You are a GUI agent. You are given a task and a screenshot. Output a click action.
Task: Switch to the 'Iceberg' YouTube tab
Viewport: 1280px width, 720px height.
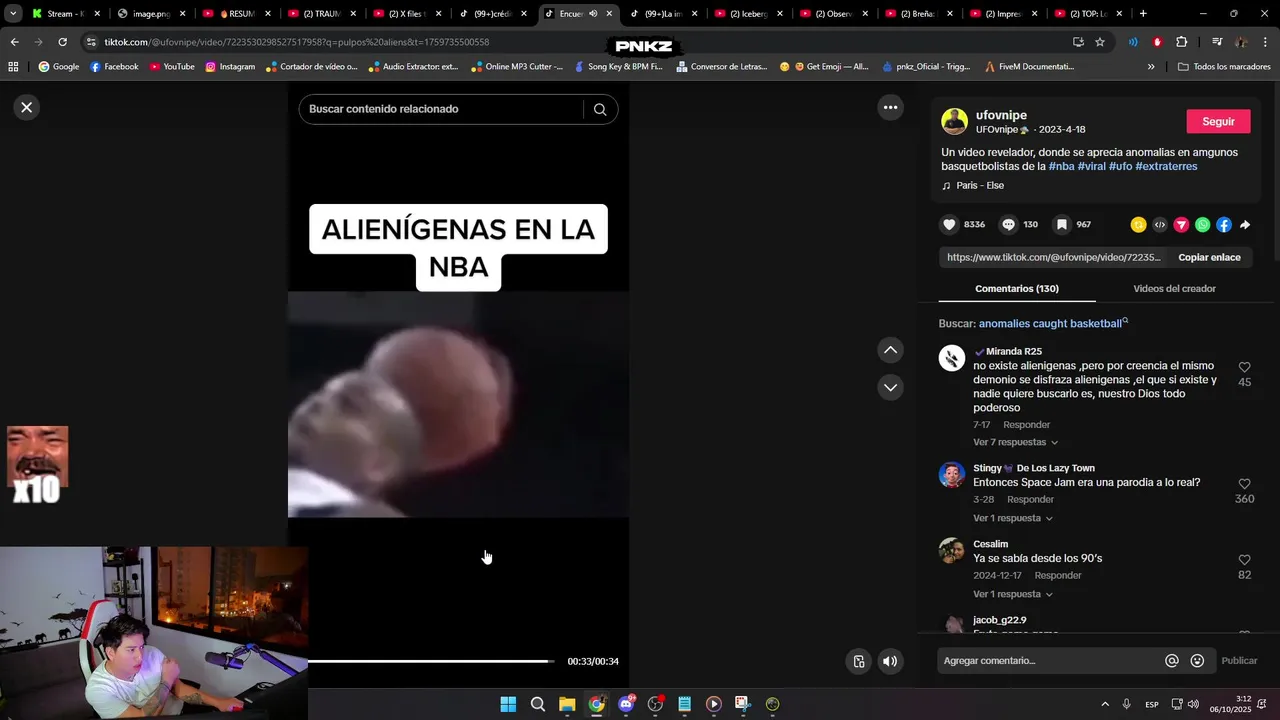[748, 14]
